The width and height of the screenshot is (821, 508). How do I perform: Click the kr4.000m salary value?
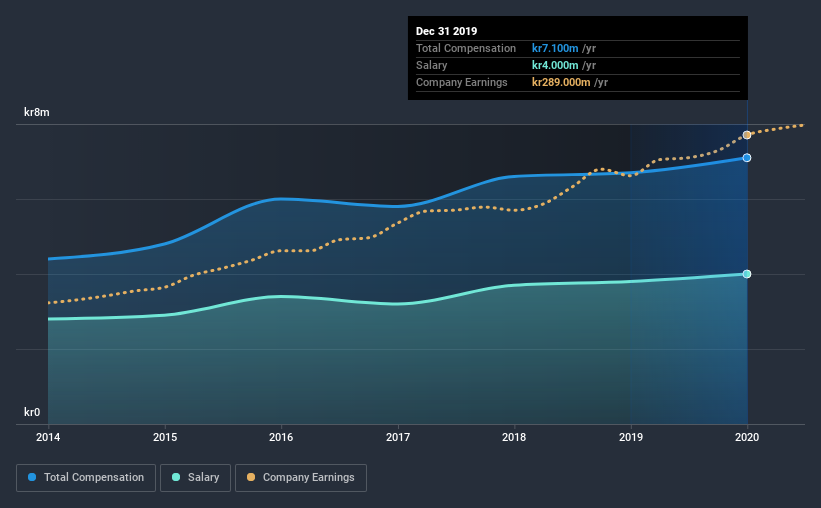(555, 65)
